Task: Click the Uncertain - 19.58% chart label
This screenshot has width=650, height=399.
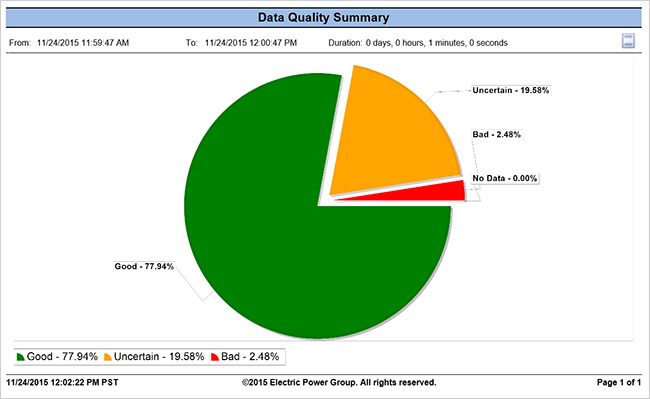Action: point(511,90)
